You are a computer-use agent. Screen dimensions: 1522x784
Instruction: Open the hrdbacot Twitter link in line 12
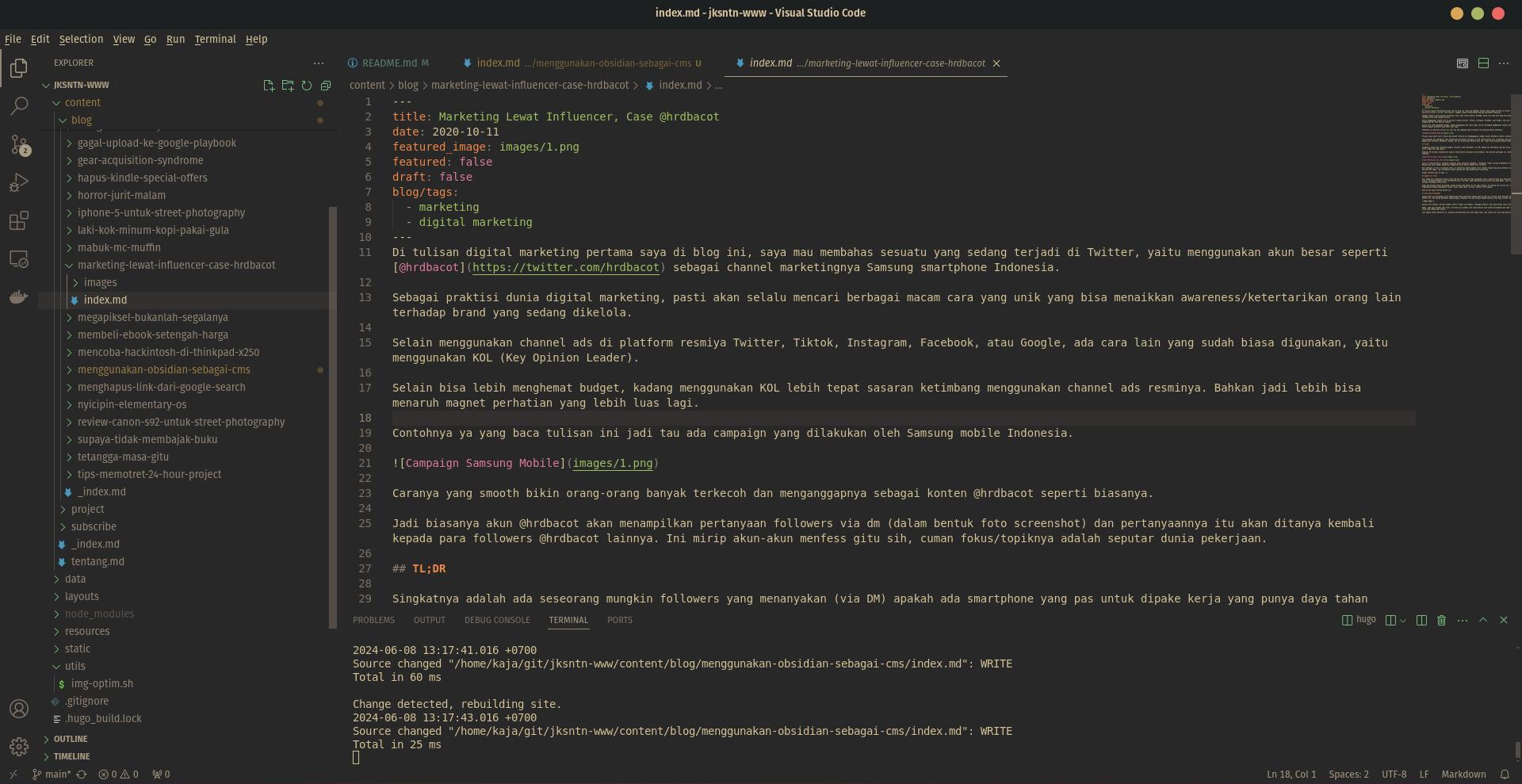(x=568, y=268)
